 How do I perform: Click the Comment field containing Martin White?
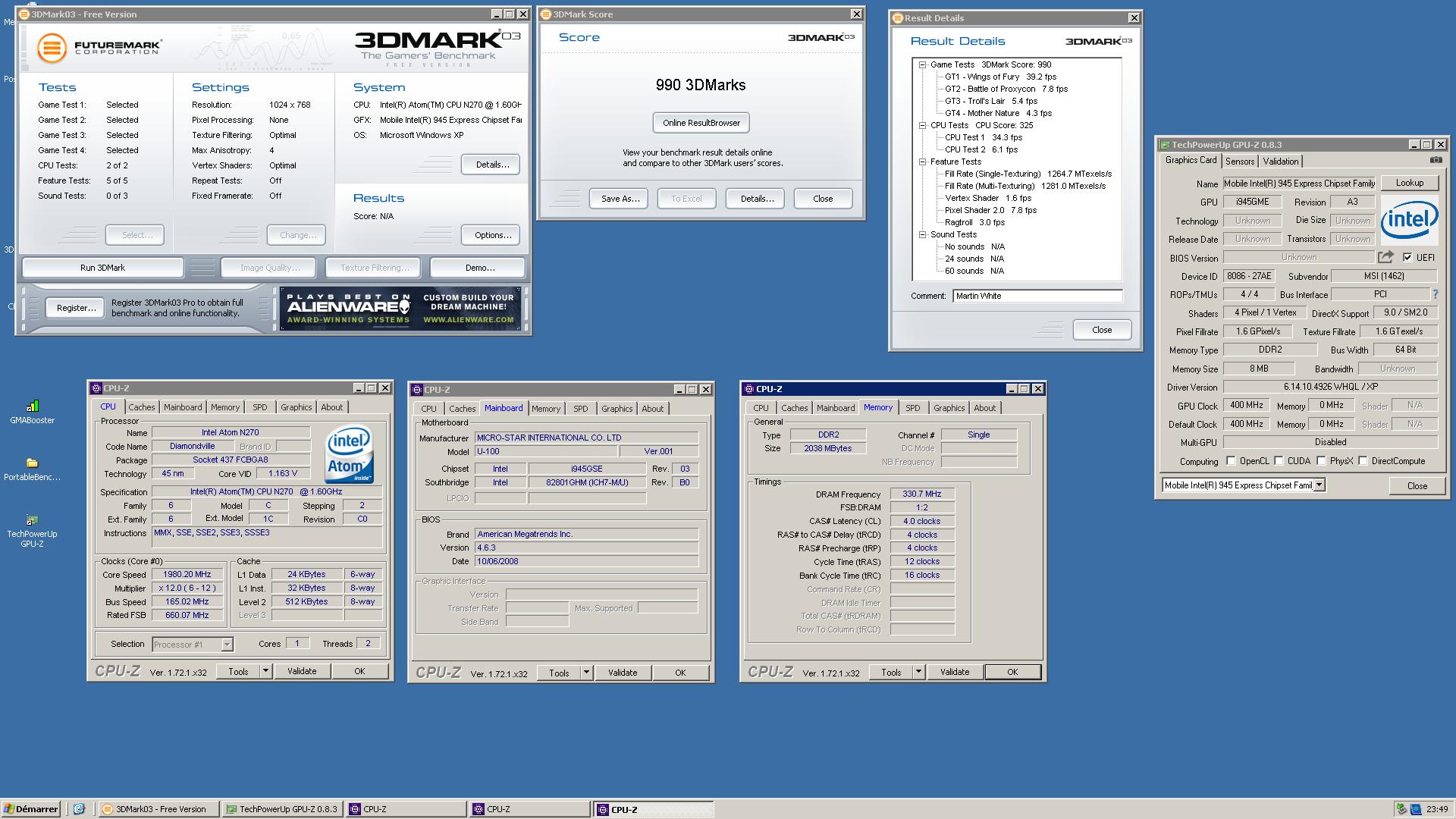click(1037, 296)
